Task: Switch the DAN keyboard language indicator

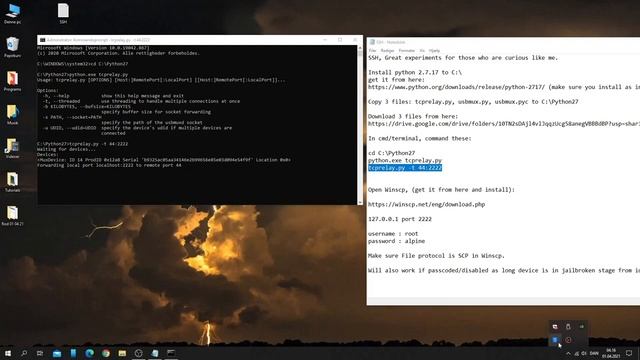Action: (594, 353)
